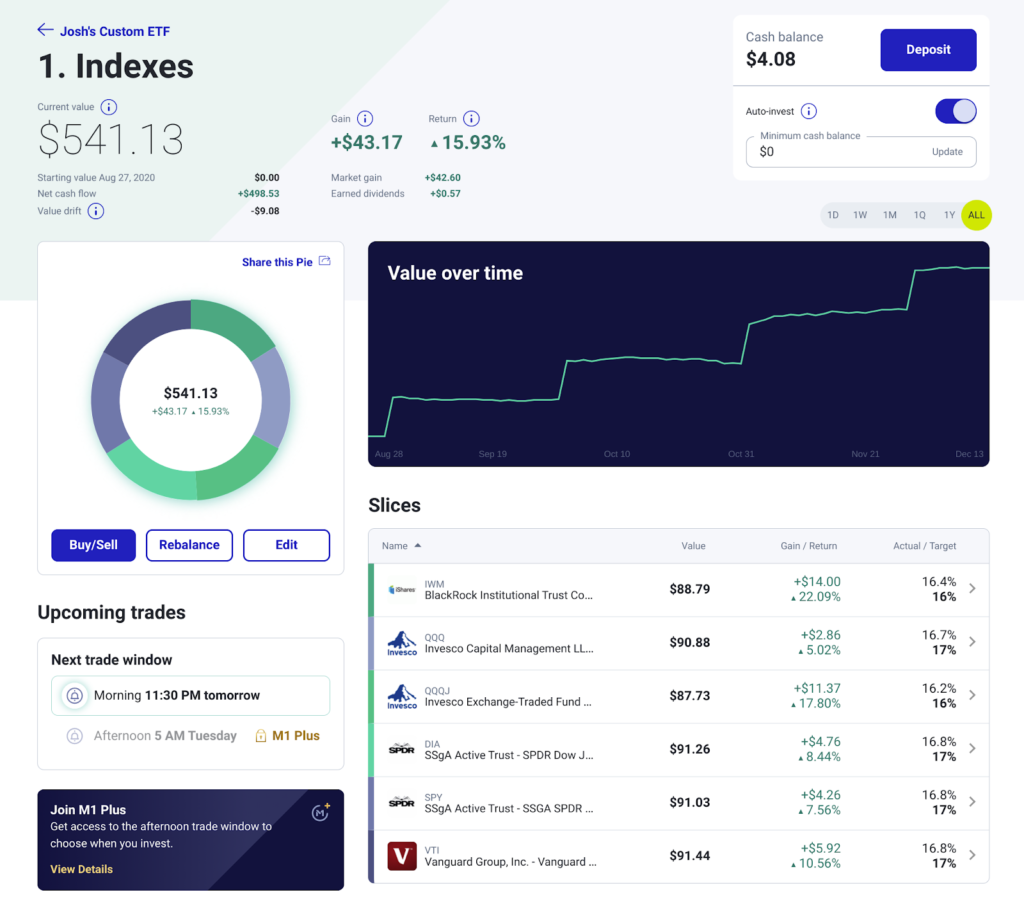The height and width of the screenshot is (904, 1024).
Task: Expand the IWM slice row chevron
Action: tap(972, 589)
